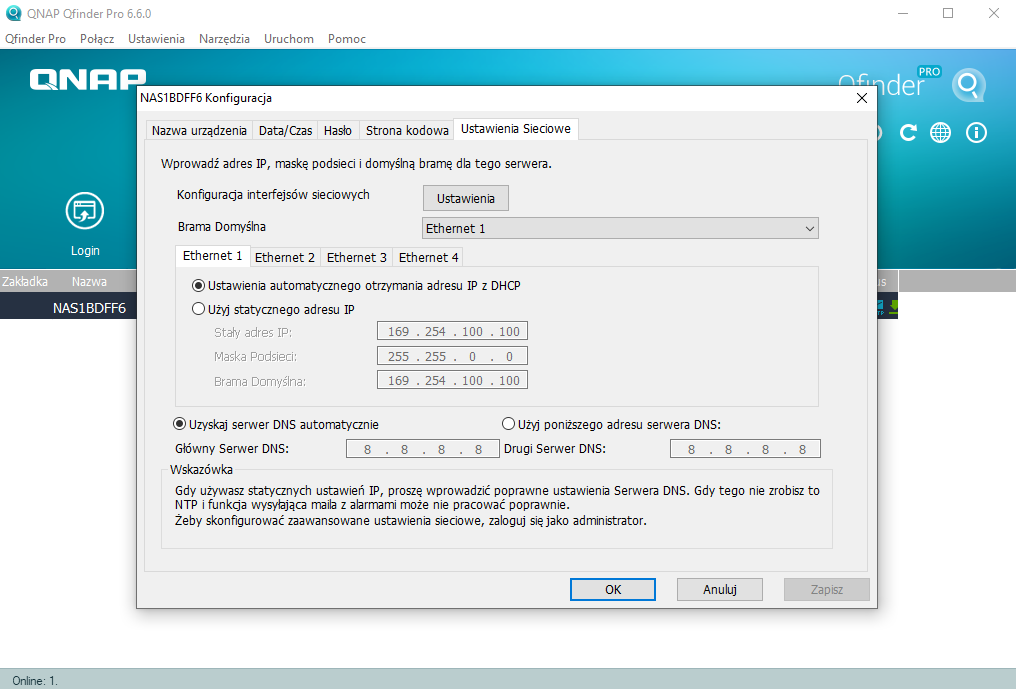
Task: Switch to the Ethernet 3 tab
Action: coord(356,257)
